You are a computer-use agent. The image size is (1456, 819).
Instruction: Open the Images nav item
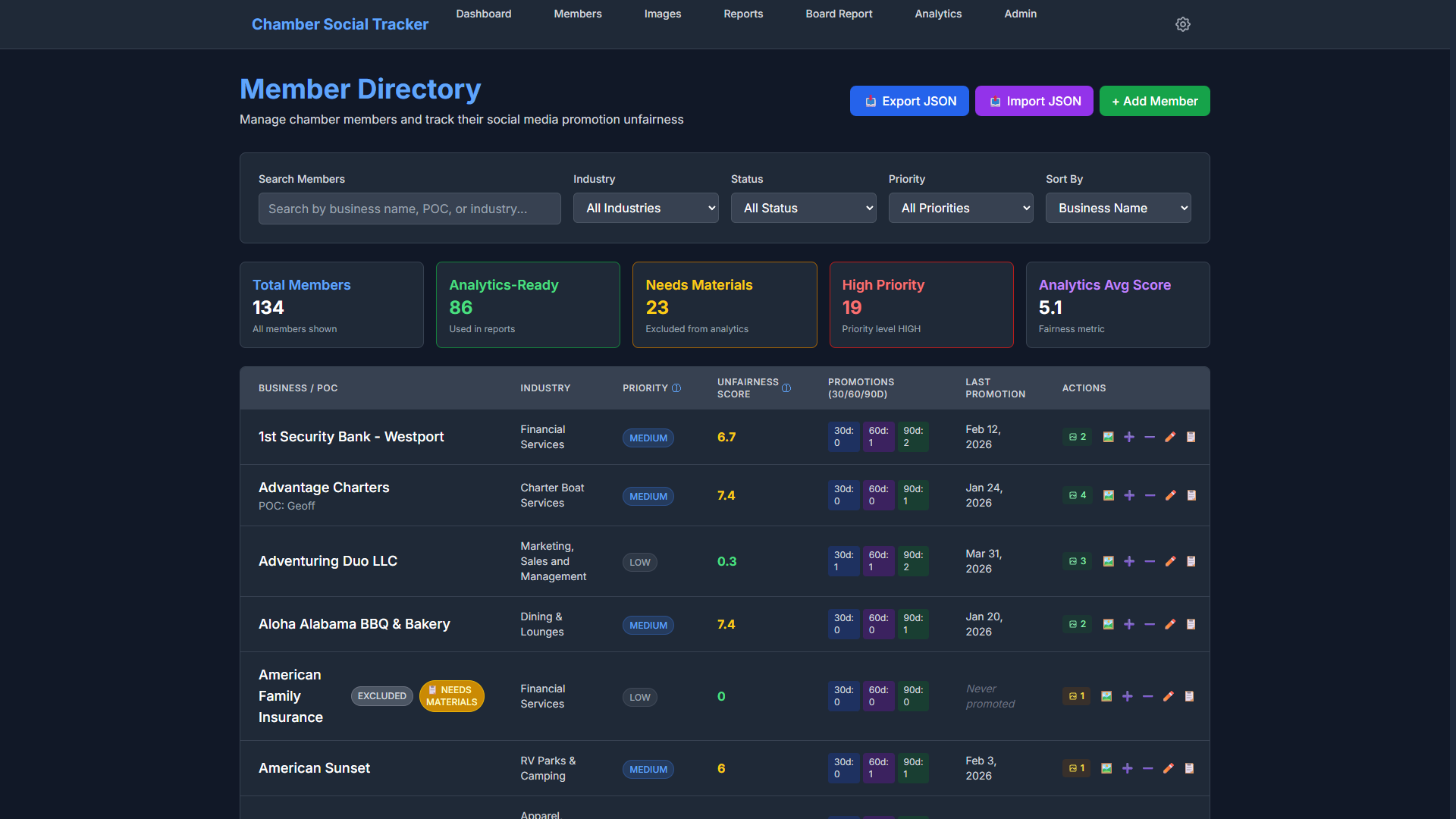[663, 14]
